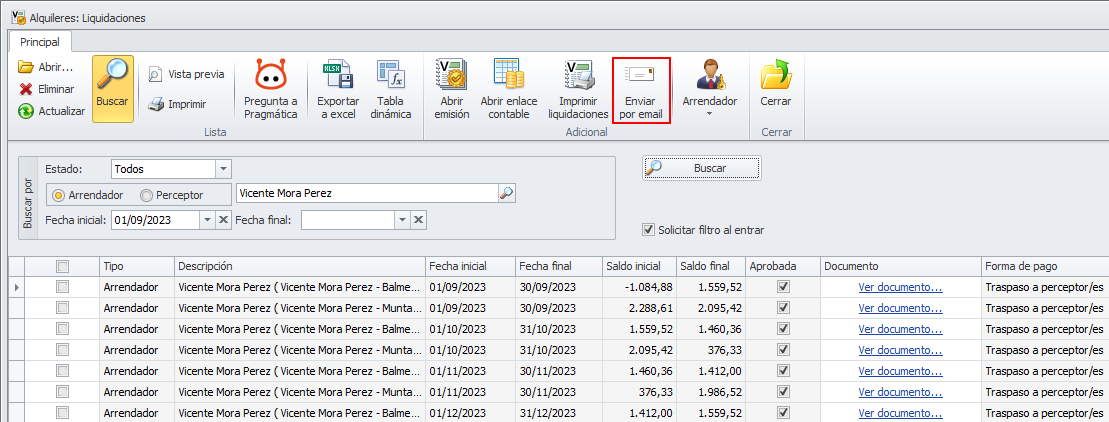Toggle Solicitar filtro al entrar checkbox
Viewport: 1109px width, 422px height.
(x=649, y=229)
